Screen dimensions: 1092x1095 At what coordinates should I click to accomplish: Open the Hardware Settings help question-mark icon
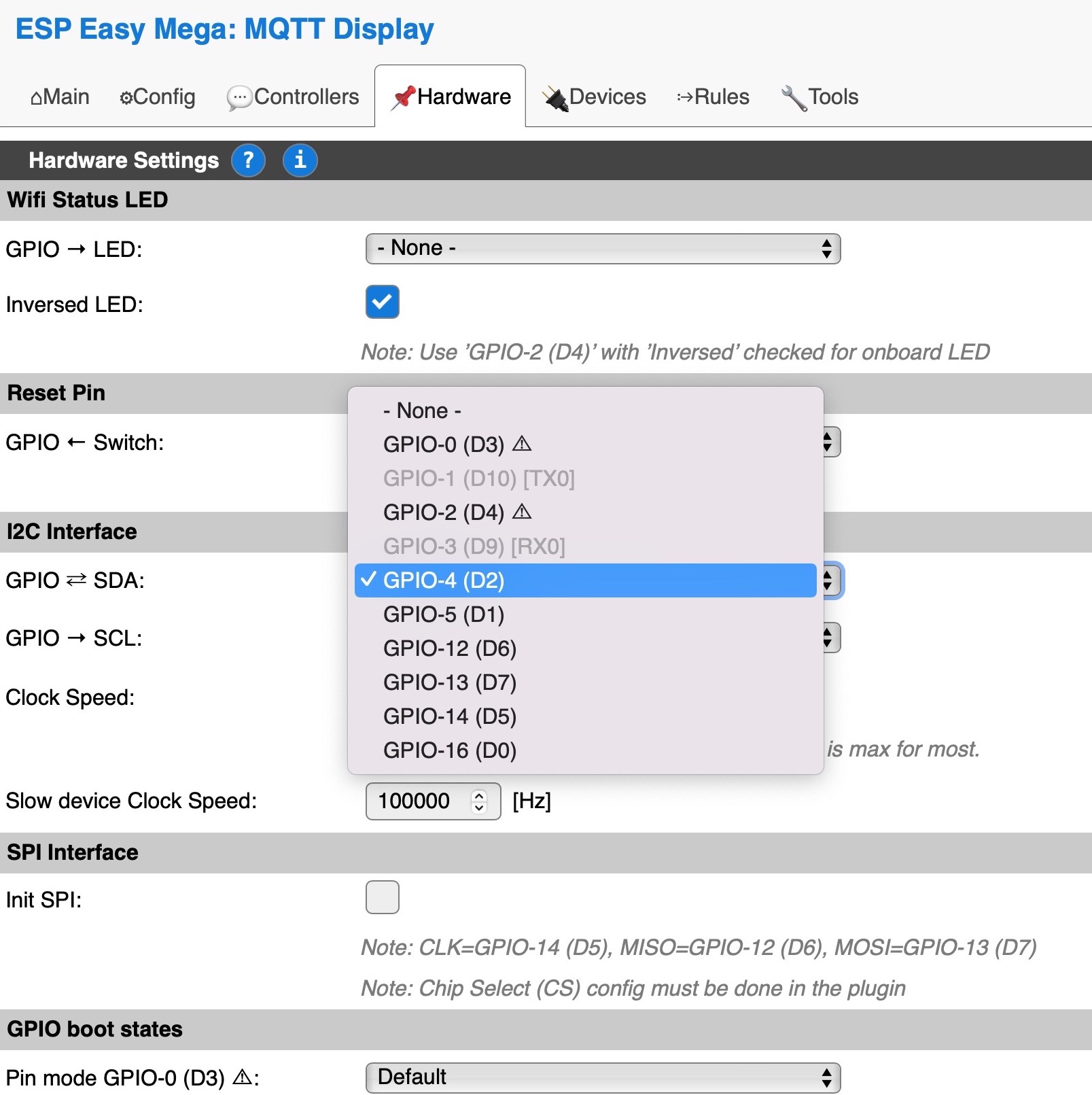point(248,160)
